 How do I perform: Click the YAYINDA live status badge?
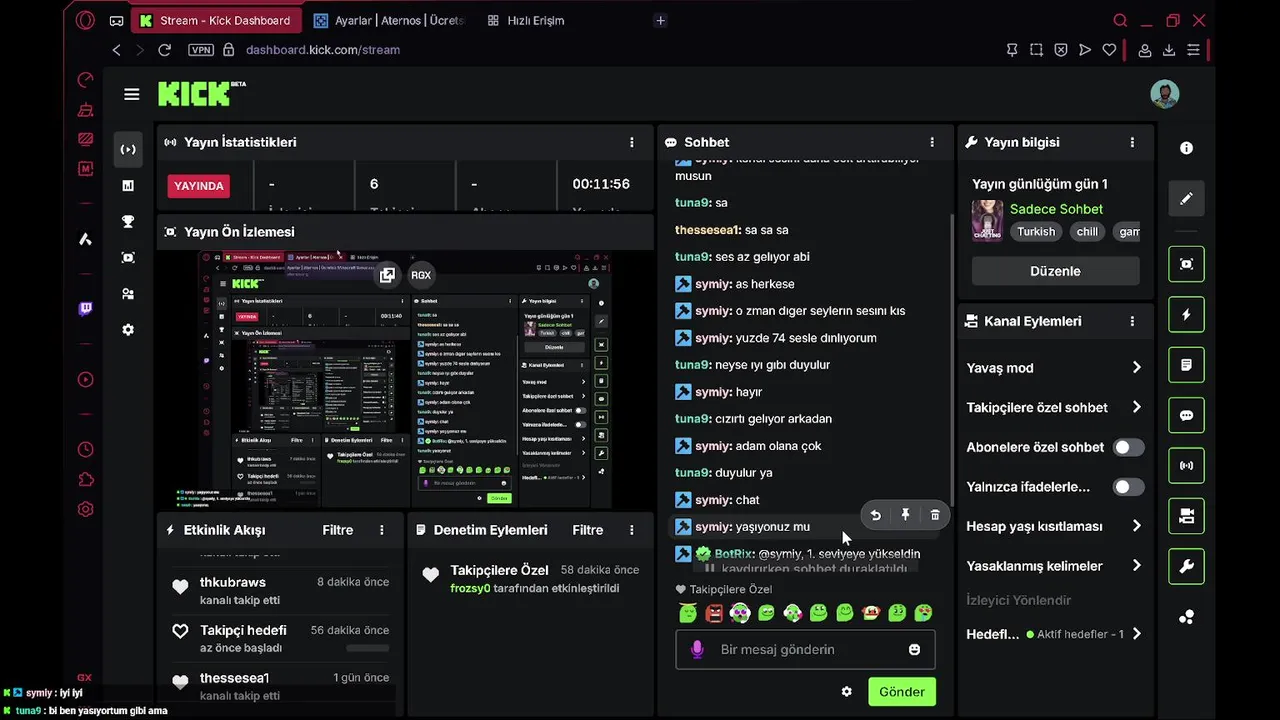point(199,186)
